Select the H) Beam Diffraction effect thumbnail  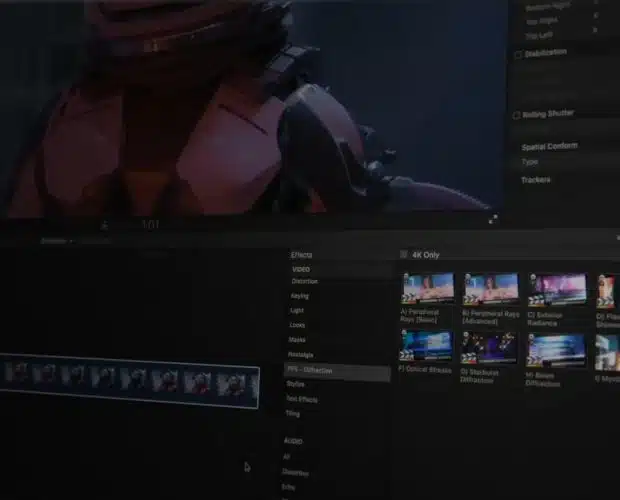[556, 351]
